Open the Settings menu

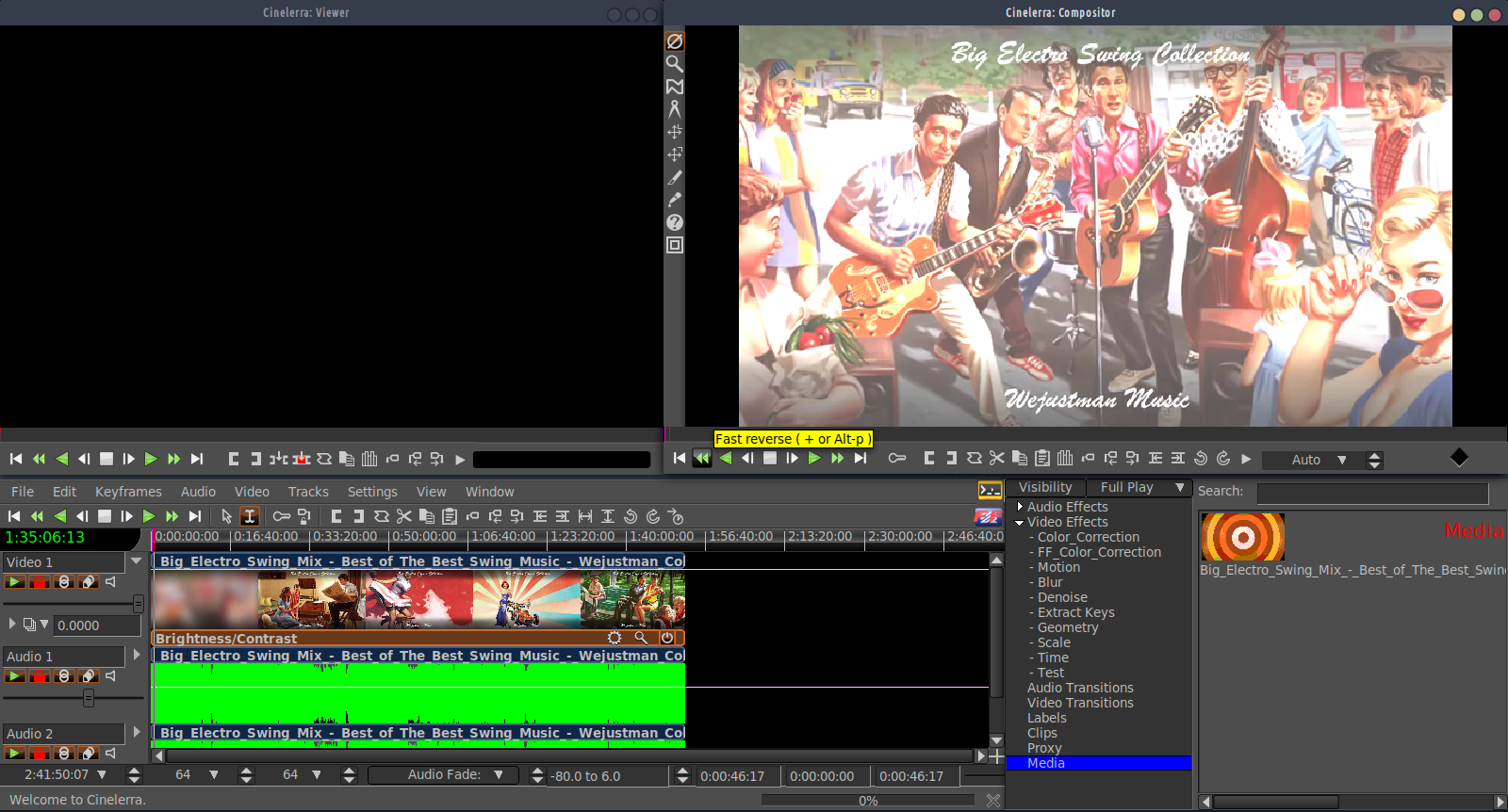(x=372, y=492)
